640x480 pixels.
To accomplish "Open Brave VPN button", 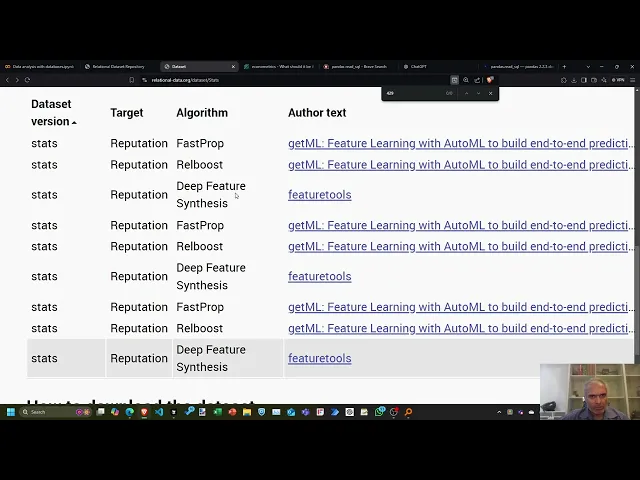I will [618, 80].
